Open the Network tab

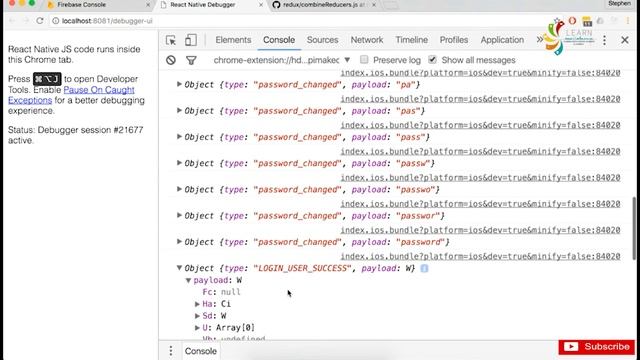[x=367, y=40]
